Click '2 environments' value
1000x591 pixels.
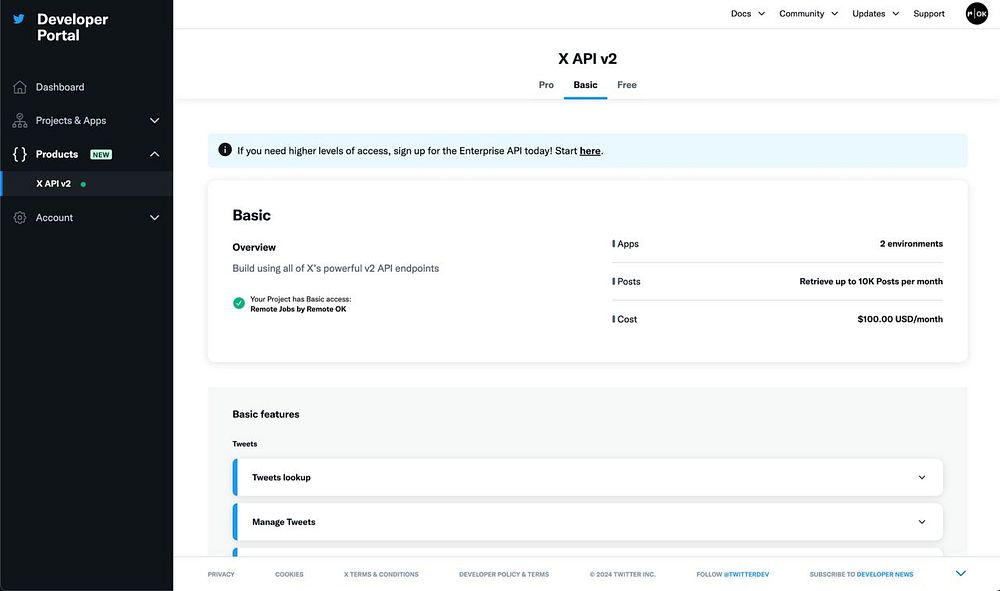click(911, 244)
